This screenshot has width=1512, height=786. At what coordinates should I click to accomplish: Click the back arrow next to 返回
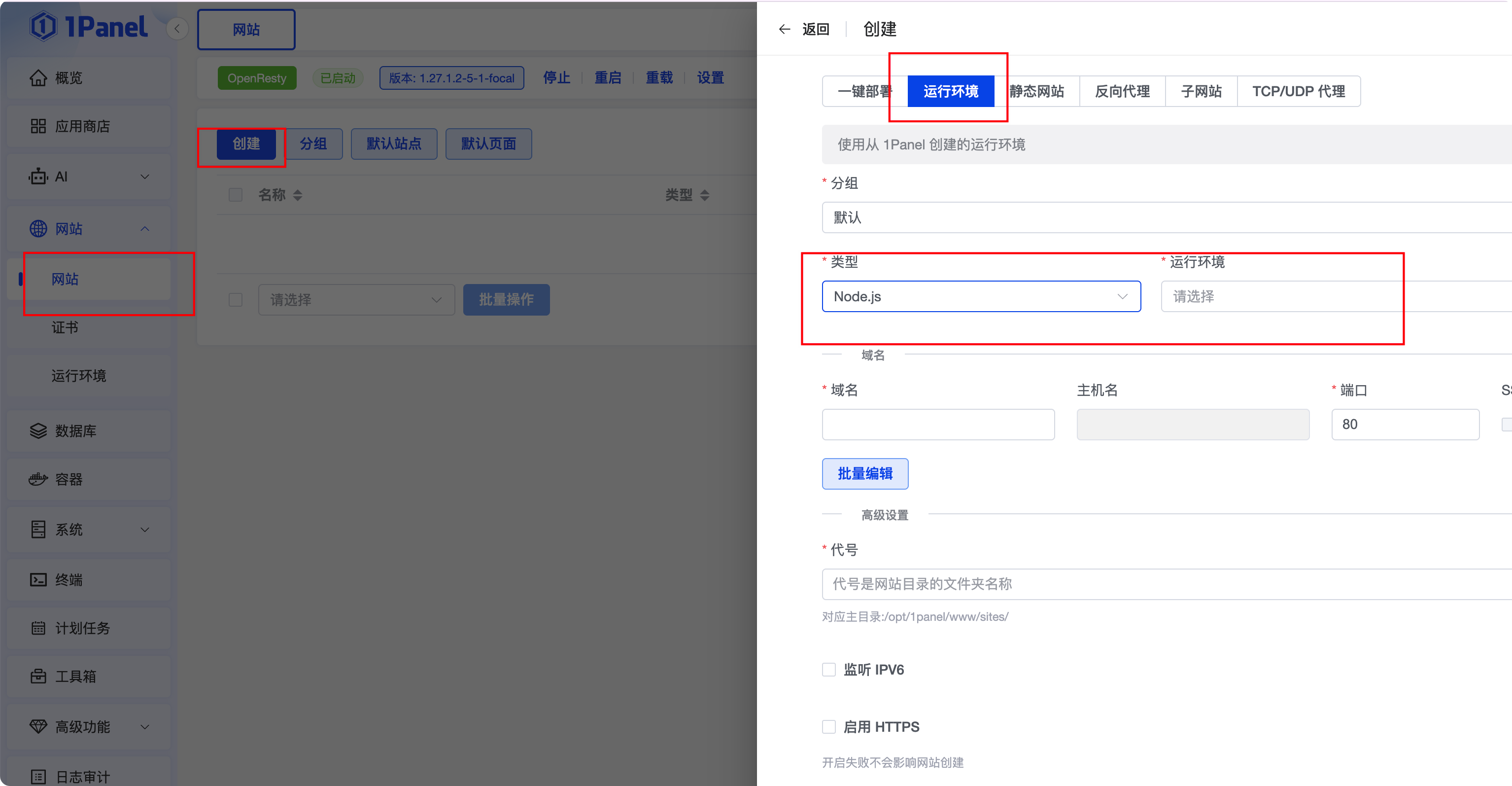(x=784, y=30)
